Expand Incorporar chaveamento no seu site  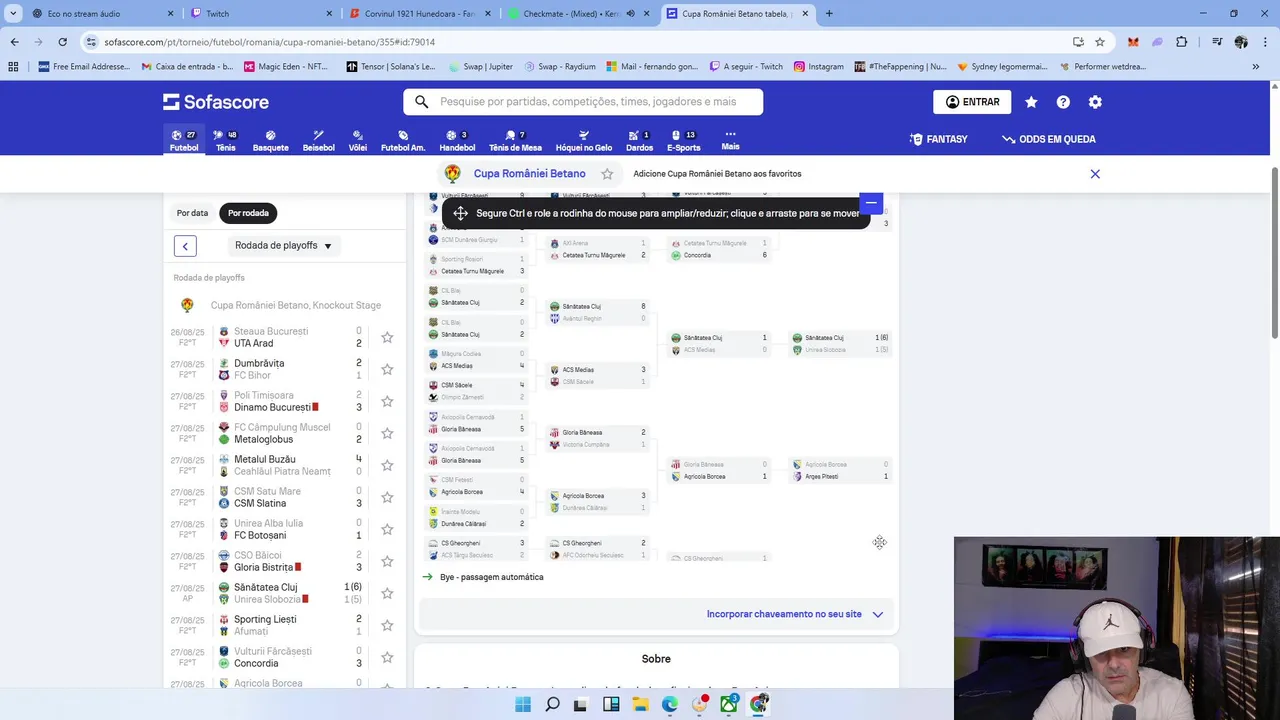[x=795, y=614]
